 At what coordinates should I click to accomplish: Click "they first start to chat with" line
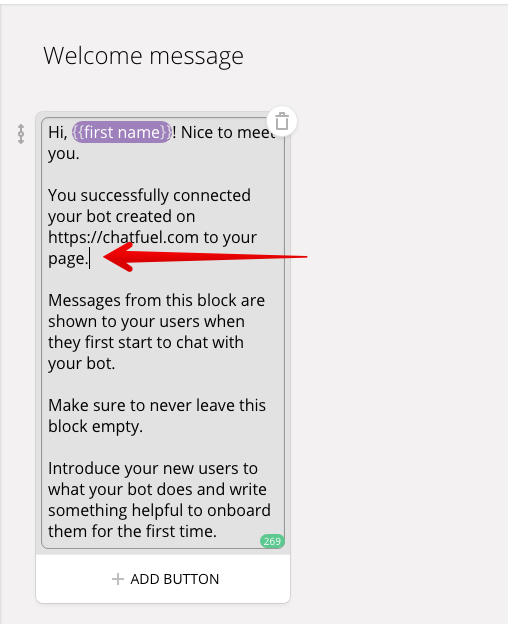coord(146,343)
